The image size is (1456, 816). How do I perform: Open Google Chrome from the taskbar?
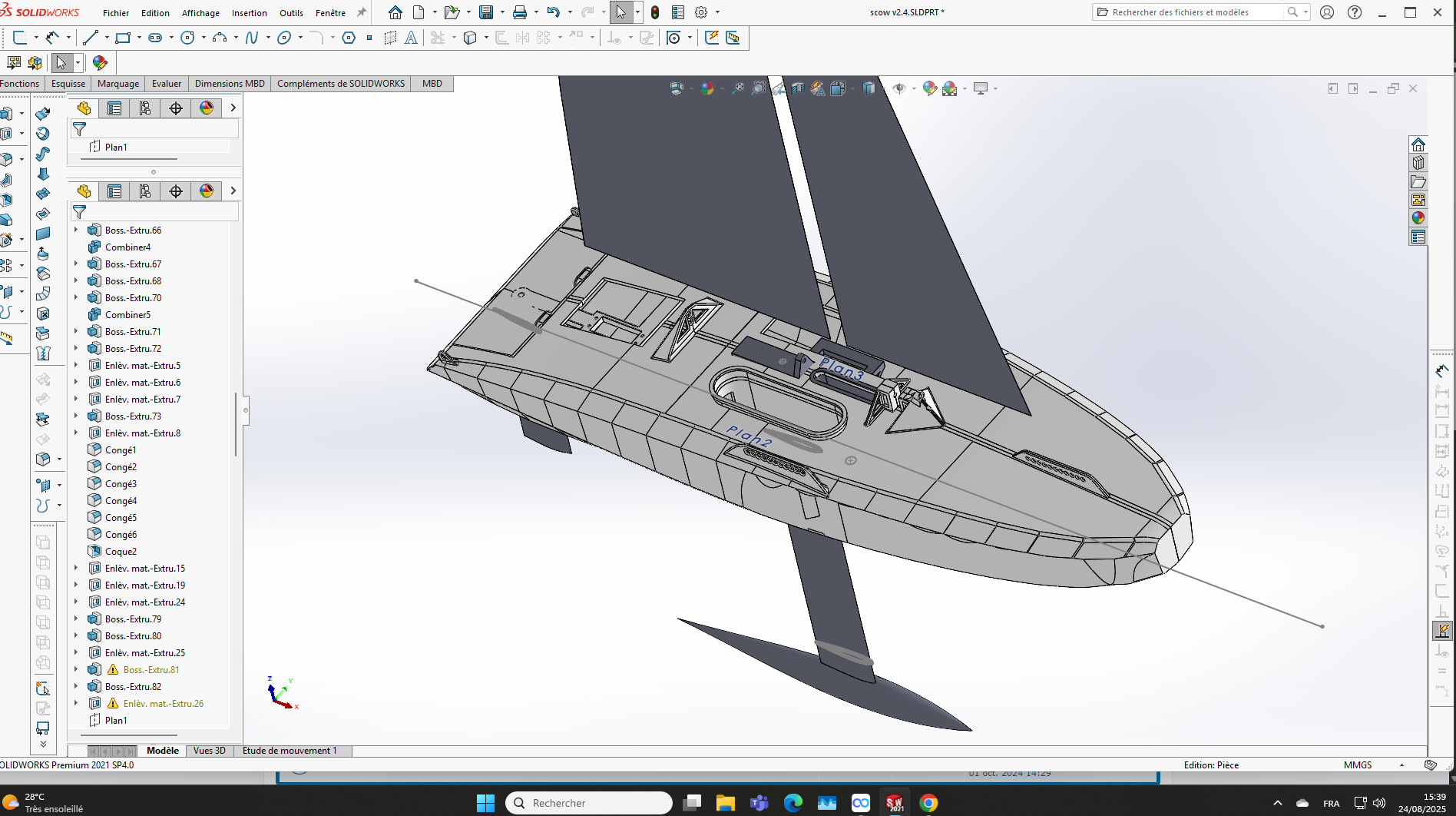(x=928, y=803)
